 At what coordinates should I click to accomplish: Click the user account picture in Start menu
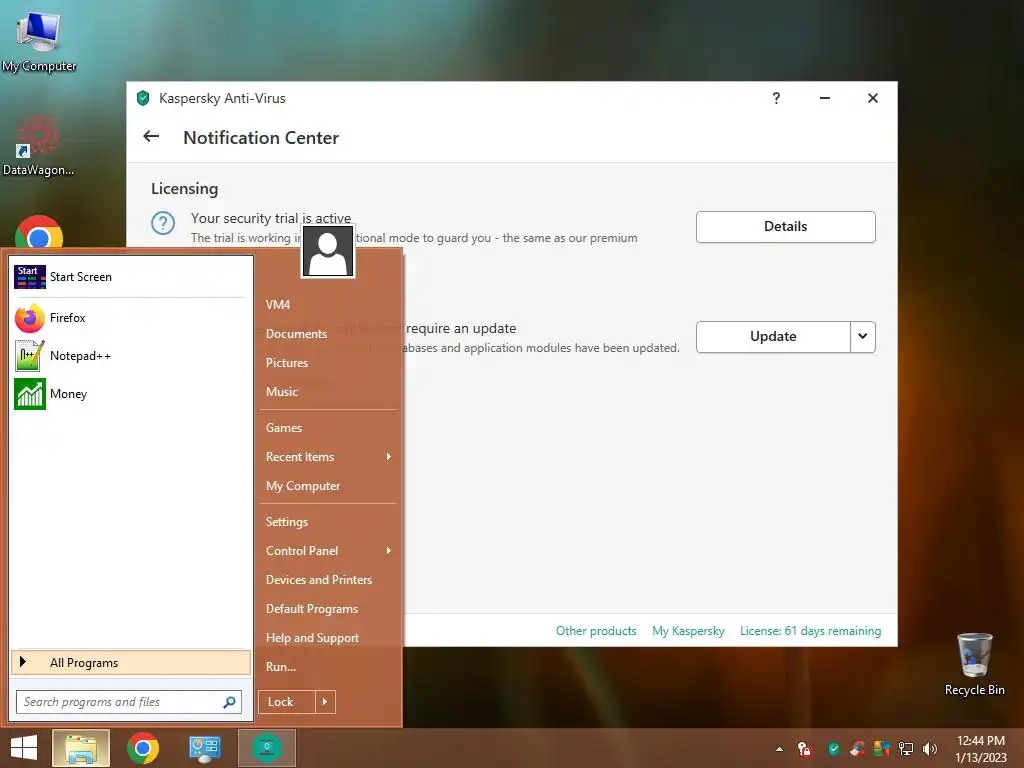[x=328, y=251]
